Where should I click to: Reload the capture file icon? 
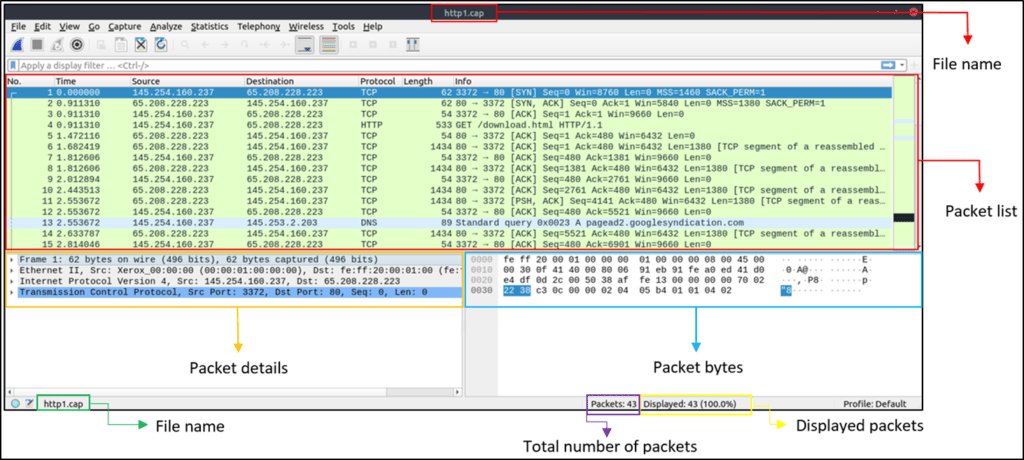tap(161, 45)
